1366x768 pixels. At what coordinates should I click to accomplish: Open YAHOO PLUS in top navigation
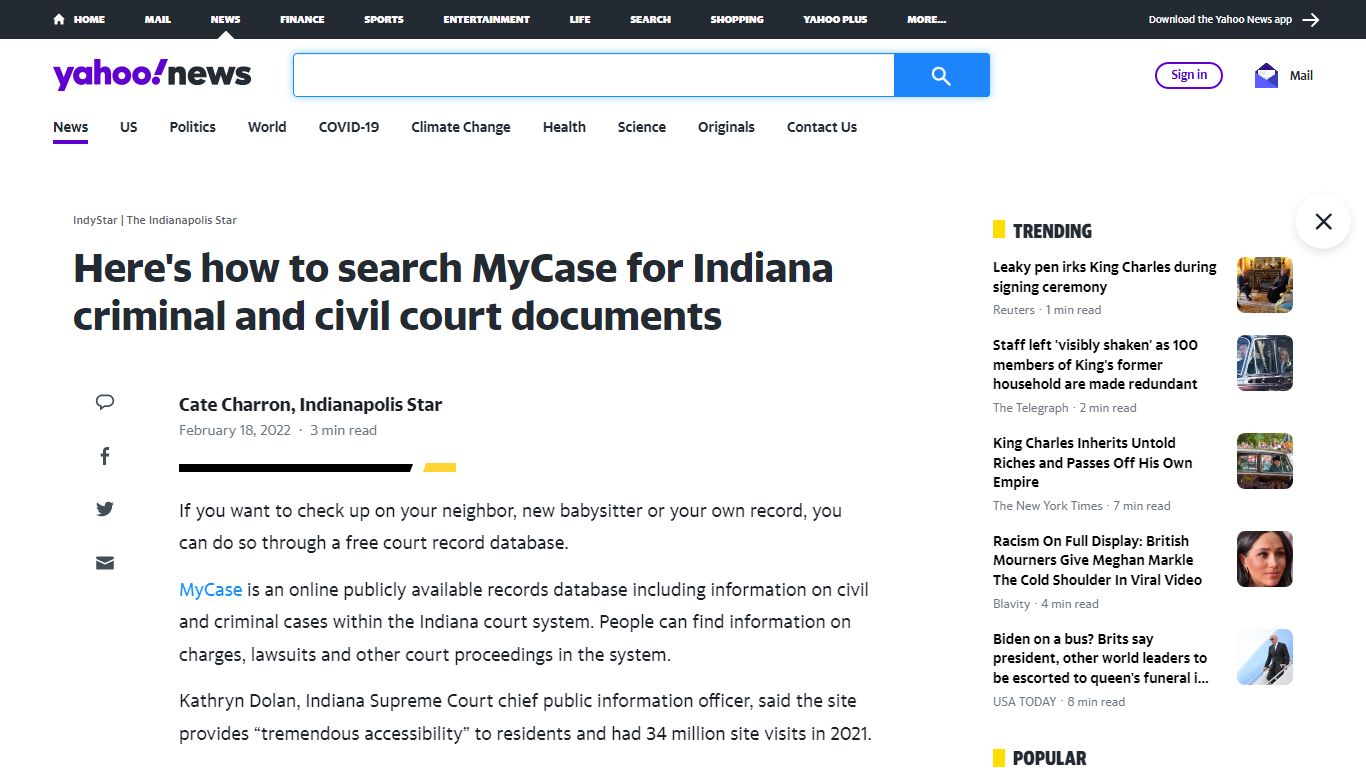pyautogui.click(x=835, y=19)
